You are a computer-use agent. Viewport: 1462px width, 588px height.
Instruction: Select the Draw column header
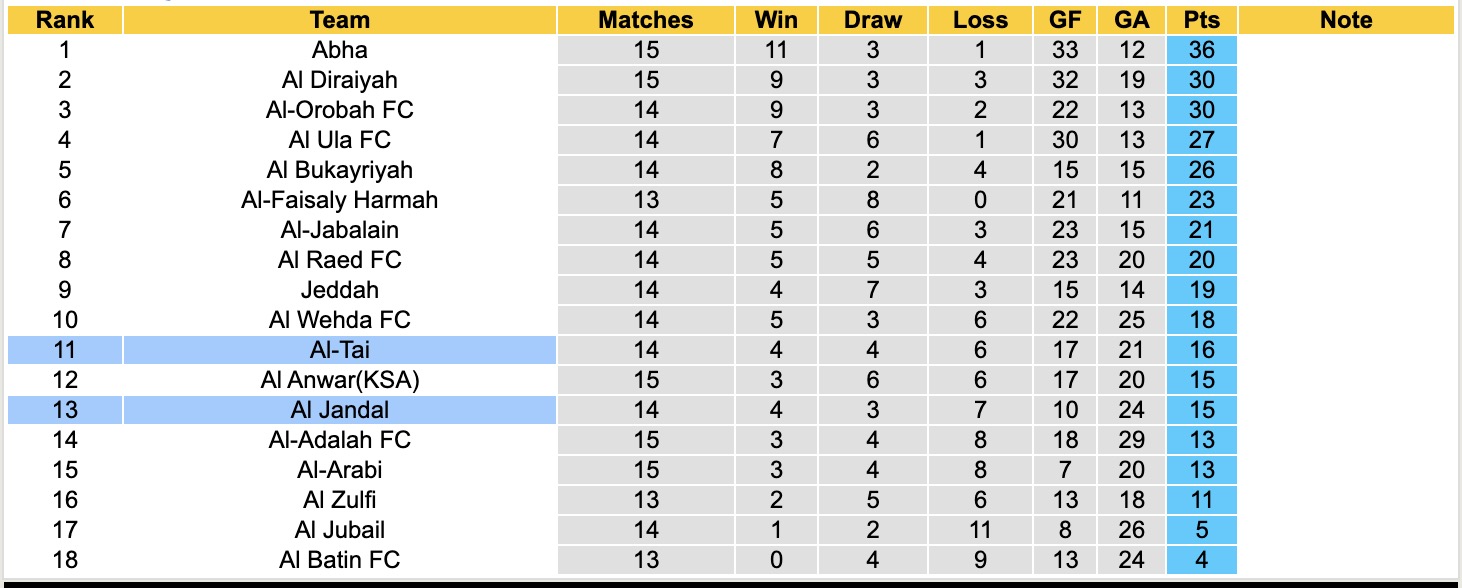(x=872, y=20)
